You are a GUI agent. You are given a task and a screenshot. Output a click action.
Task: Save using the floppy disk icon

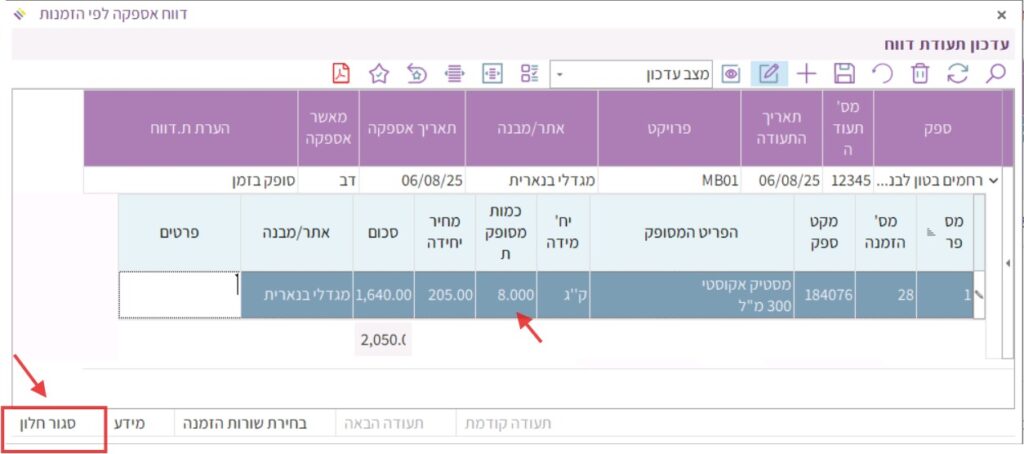click(x=844, y=73)
